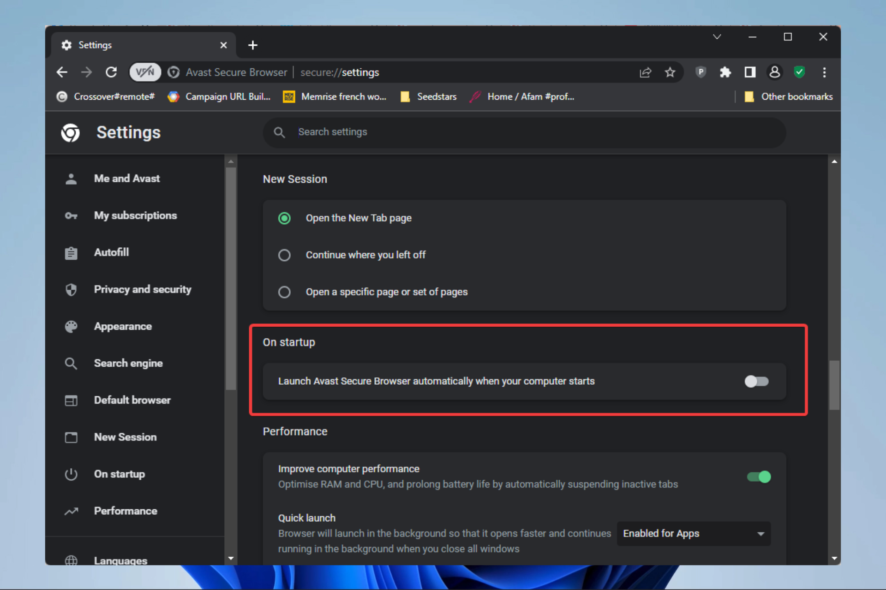The image size is (886, 590).
Task: Open the tab search chevron
Action: click(716, 37)
